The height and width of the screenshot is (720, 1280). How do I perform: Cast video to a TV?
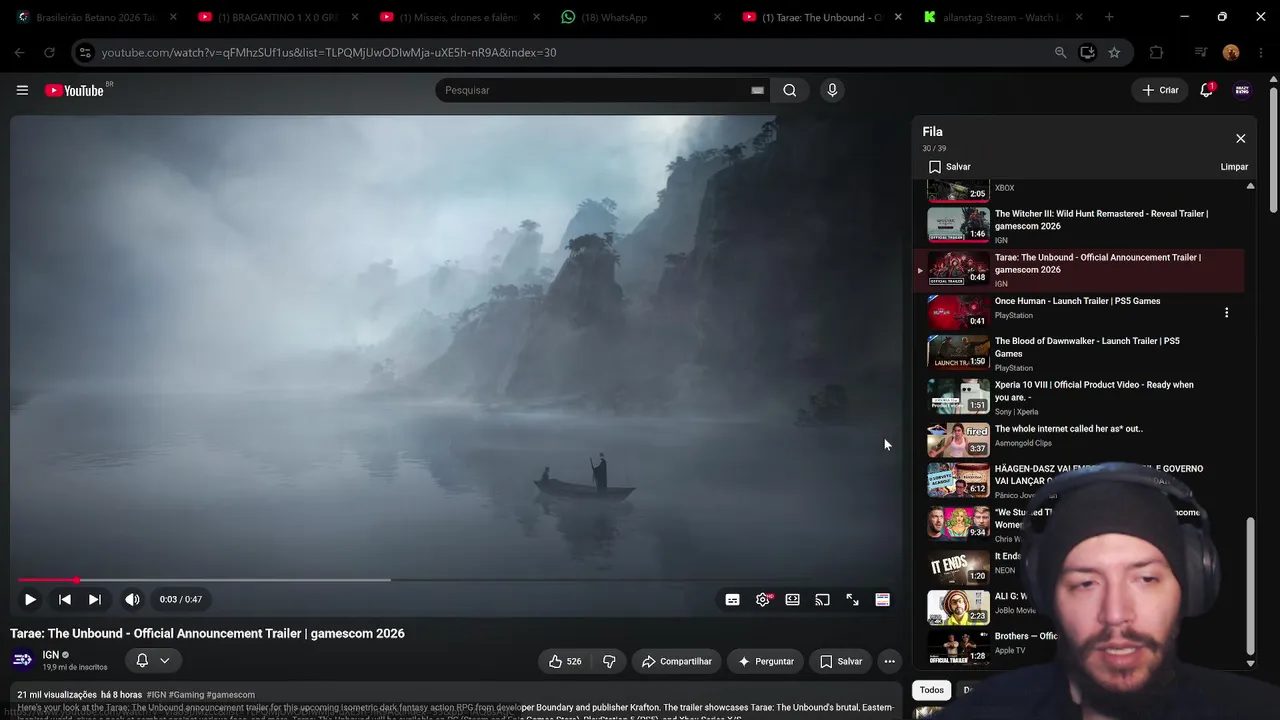822,600
